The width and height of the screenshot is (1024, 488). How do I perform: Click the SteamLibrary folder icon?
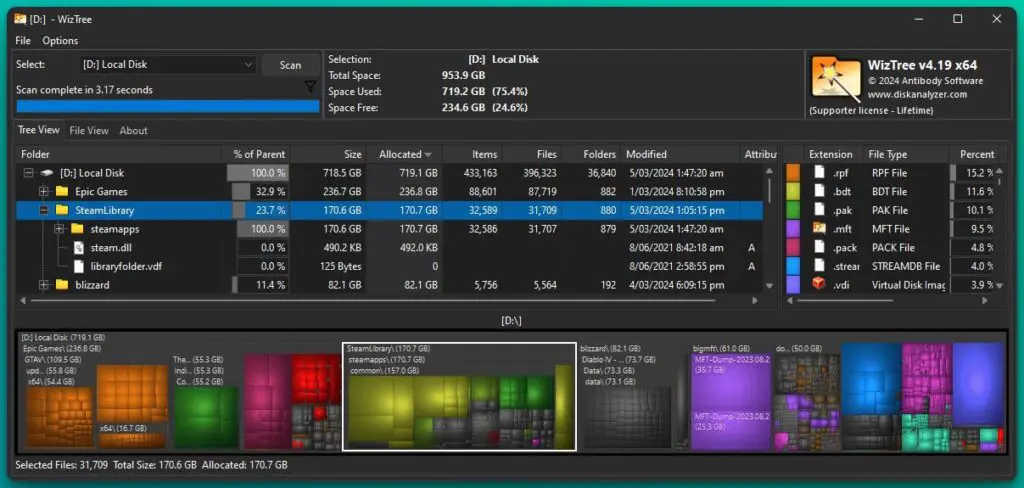pos(62,210)
